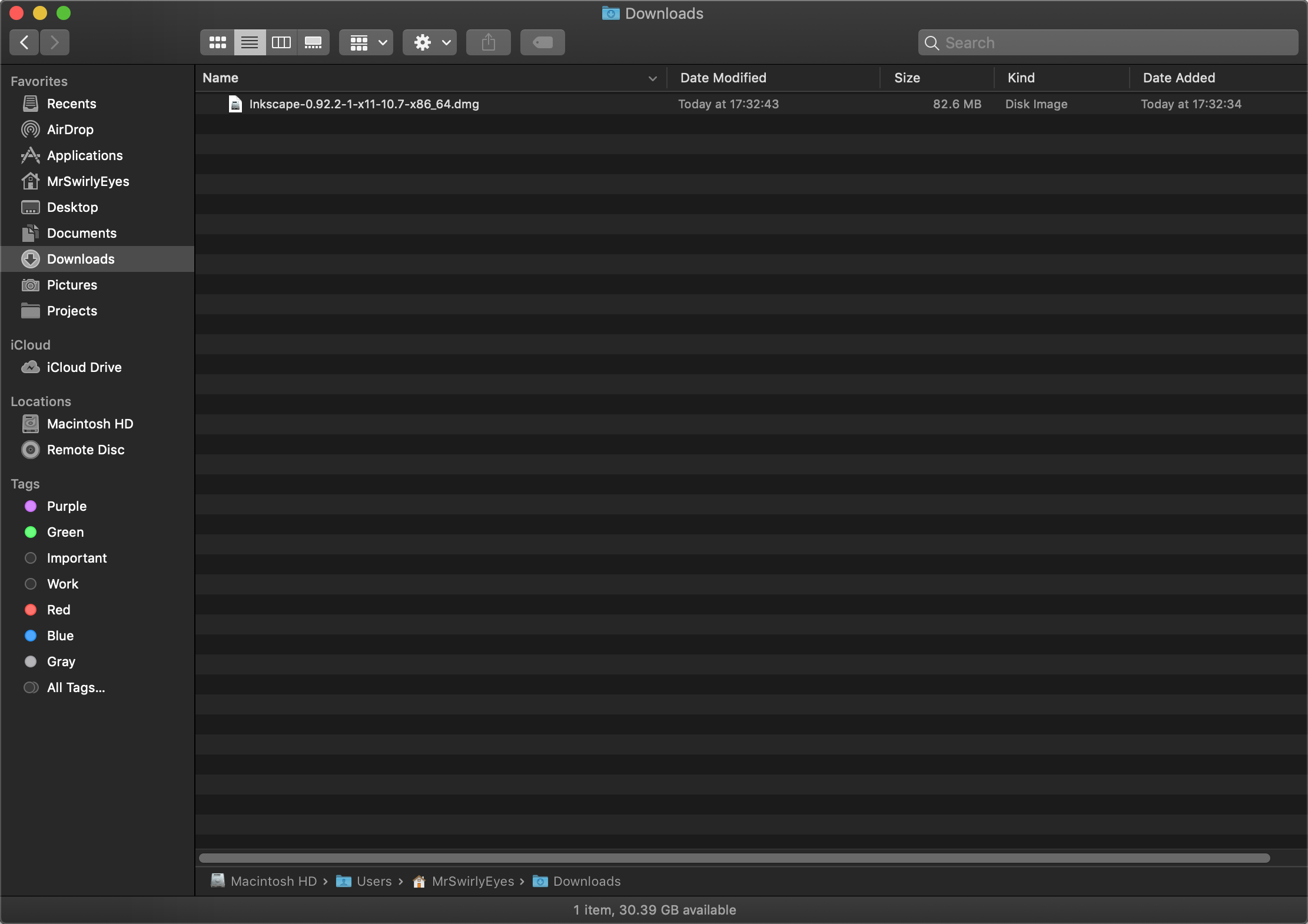The image size is (1308, 924).
Task: Open the group-by arrangement dropdown
Action: pyautogui.click(x=366, y=42)
